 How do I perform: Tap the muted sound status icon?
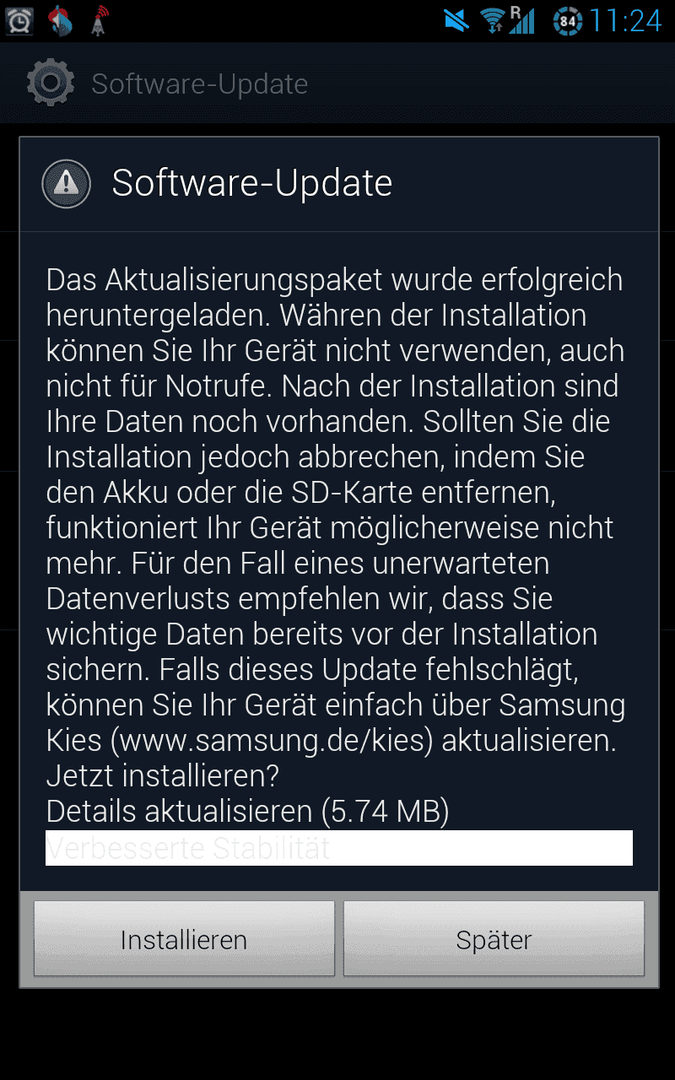coord(457,21)
